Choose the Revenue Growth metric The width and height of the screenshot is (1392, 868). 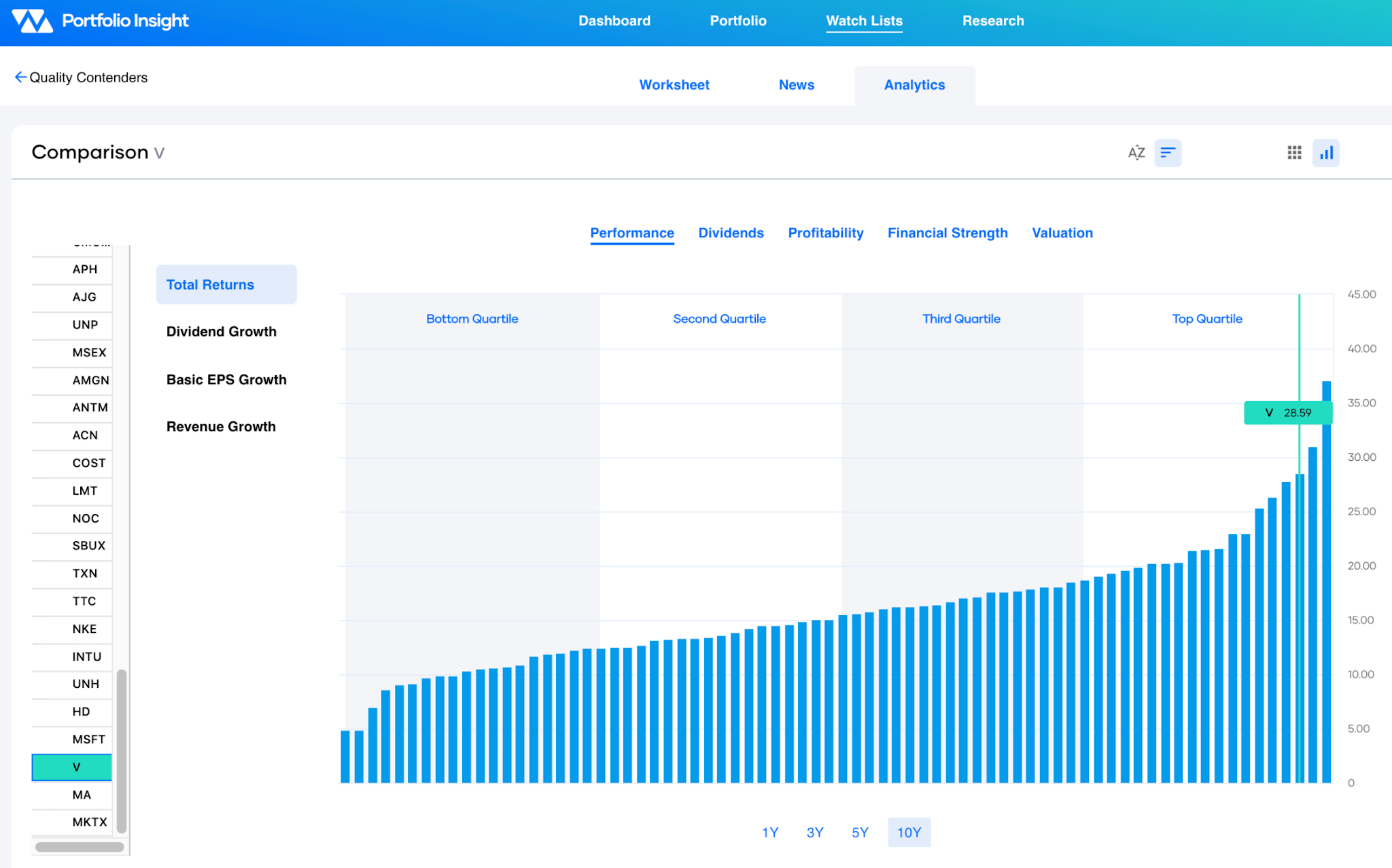tap(221, 427)
